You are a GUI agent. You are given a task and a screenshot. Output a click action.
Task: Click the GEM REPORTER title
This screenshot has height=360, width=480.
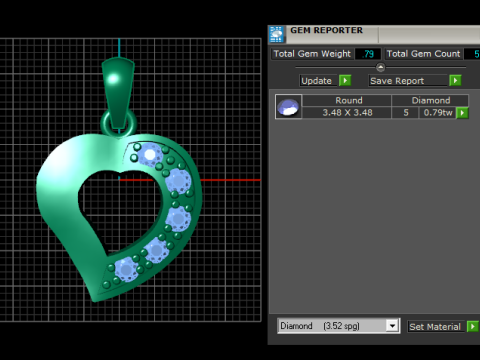pos(326,30)
